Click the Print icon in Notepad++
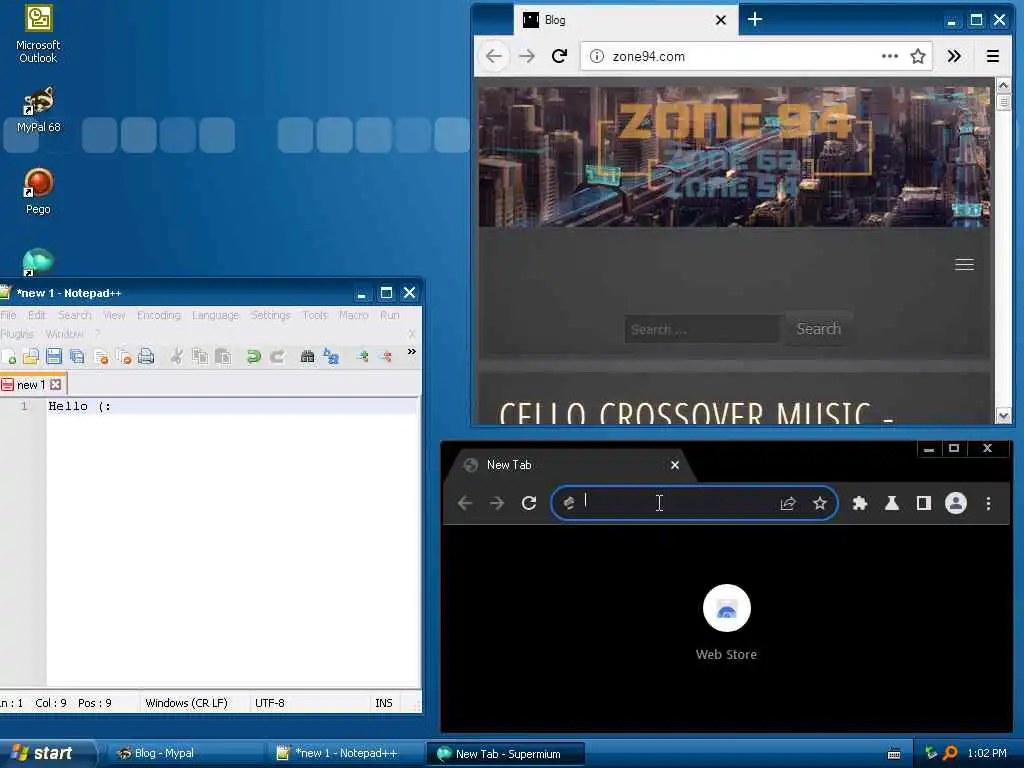1024x768 pixels. coord(146,357)
